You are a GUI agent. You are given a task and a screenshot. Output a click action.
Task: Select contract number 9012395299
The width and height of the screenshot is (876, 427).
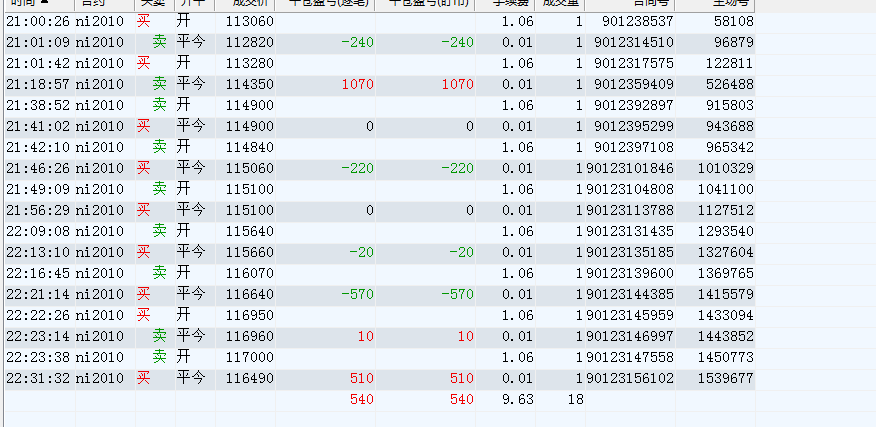point(634,127)
